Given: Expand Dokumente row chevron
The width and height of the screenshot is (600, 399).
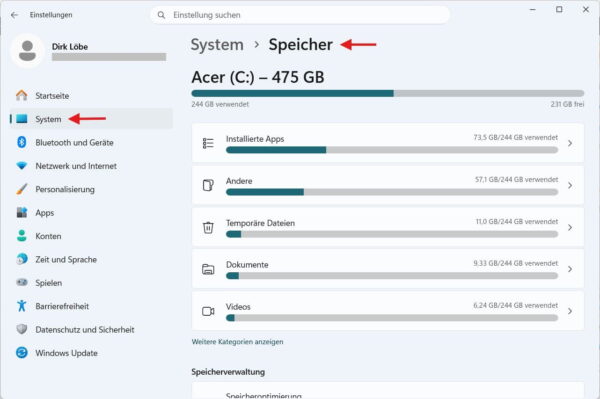Looking at the screenshot, I should 570,269.
